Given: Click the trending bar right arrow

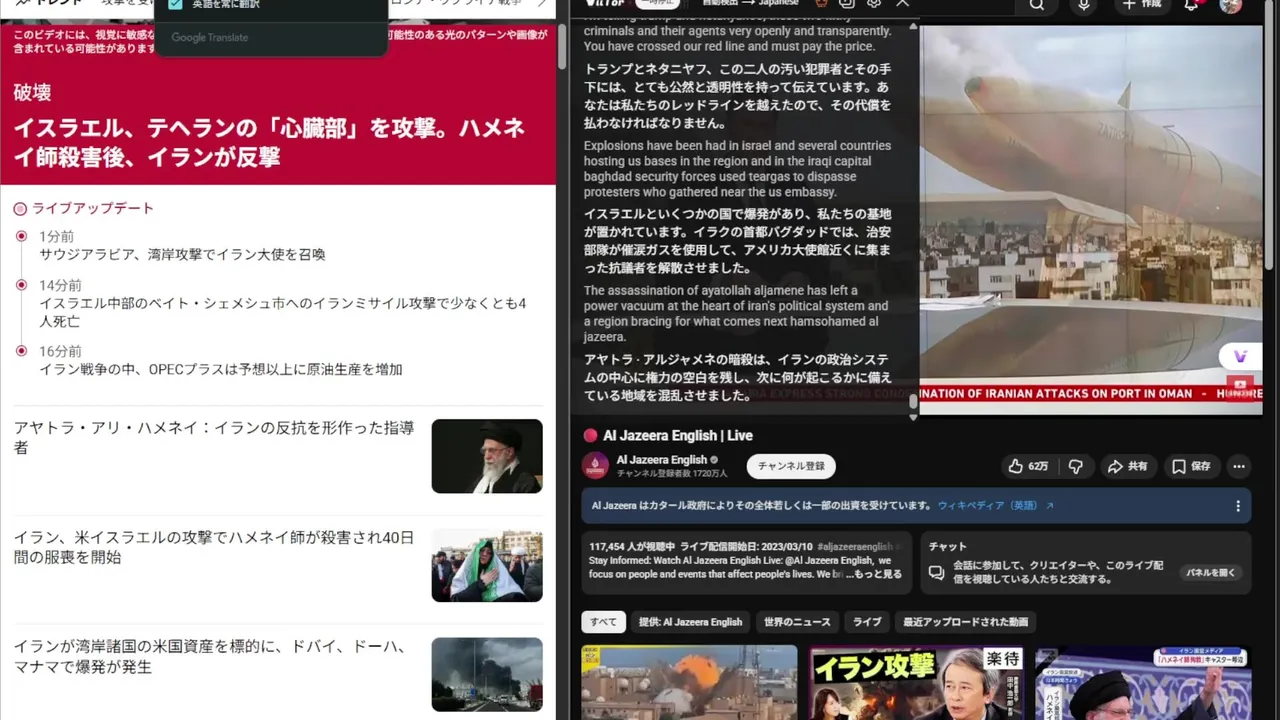Looking at the screenshot, I should tap(543, 3).
